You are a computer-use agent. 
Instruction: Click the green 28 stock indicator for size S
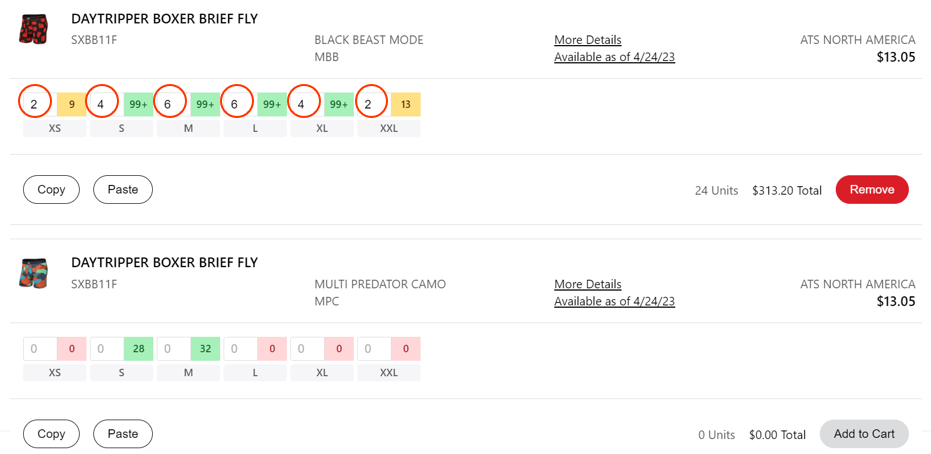click(139, 349)
